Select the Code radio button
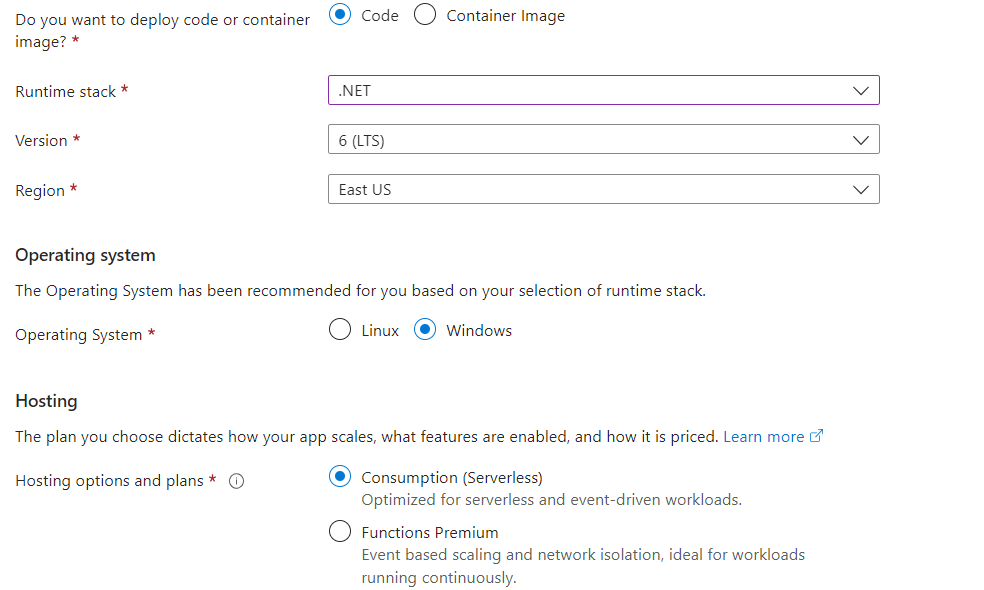The width and height of the screenshot is (984, 590). coord(340,14)
